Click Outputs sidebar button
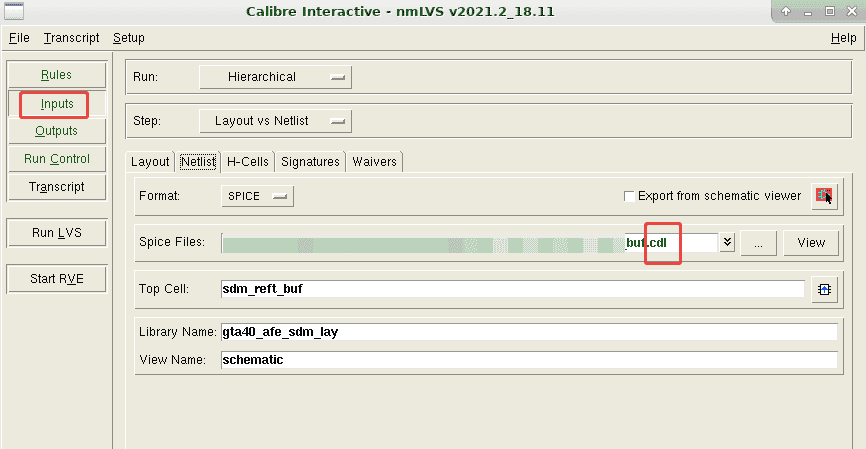 click(56, 131)
